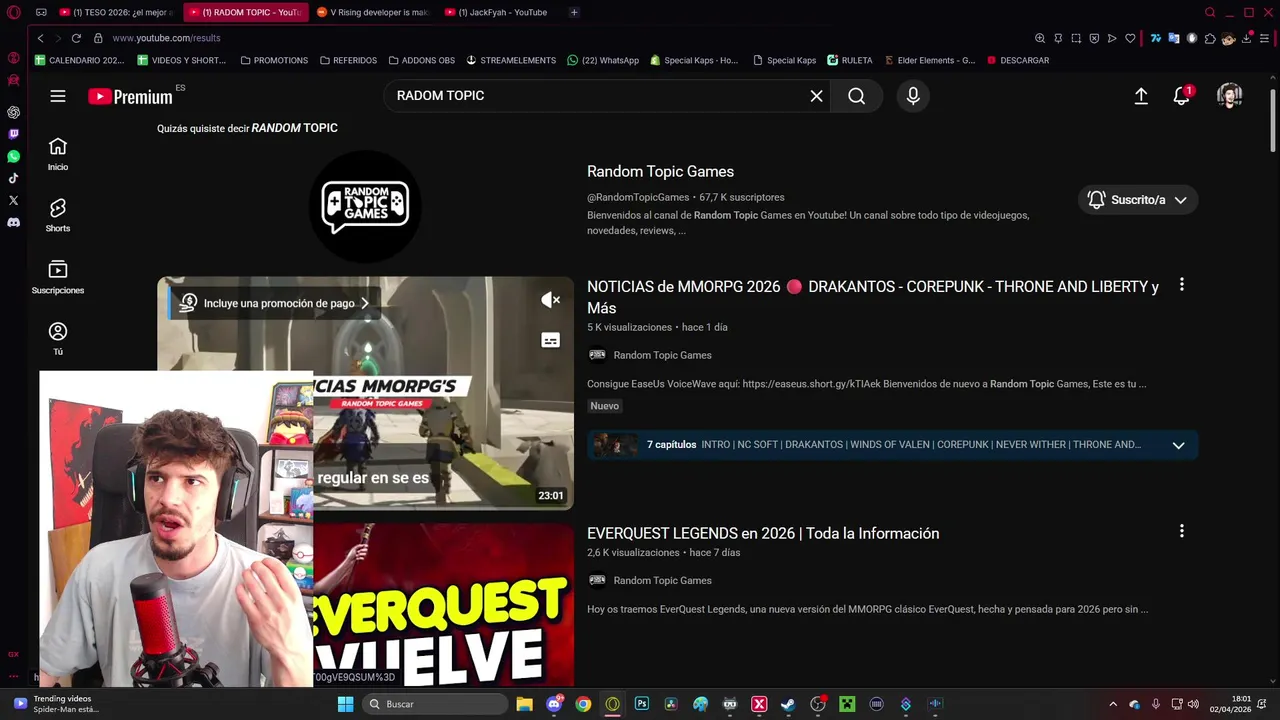
Task: Open the YouTube hamburger menu
Action: coord(58,96)
